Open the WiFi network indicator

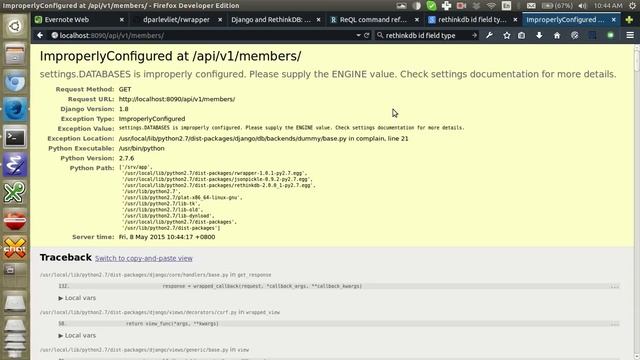(491, 6)
